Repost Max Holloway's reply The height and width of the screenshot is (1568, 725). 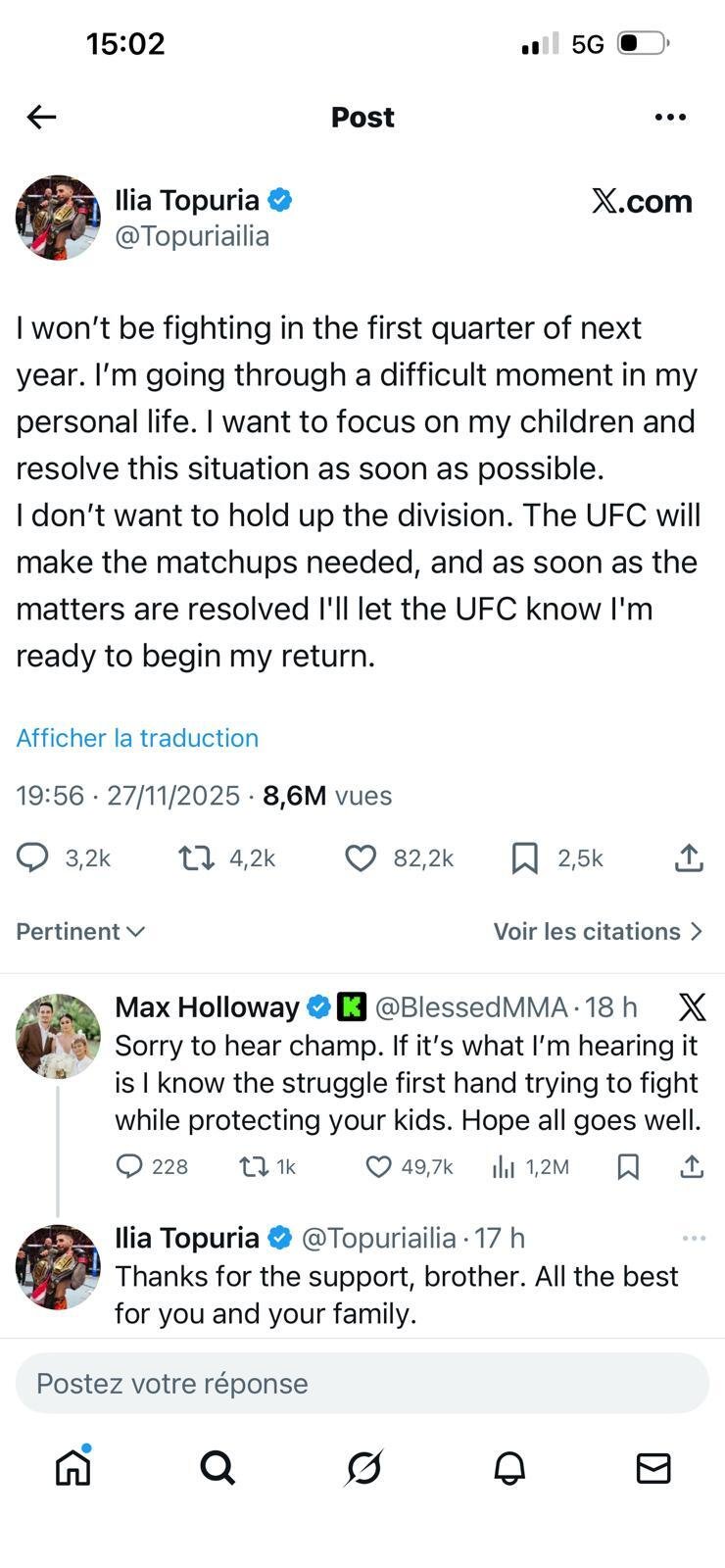[253, 1166]
